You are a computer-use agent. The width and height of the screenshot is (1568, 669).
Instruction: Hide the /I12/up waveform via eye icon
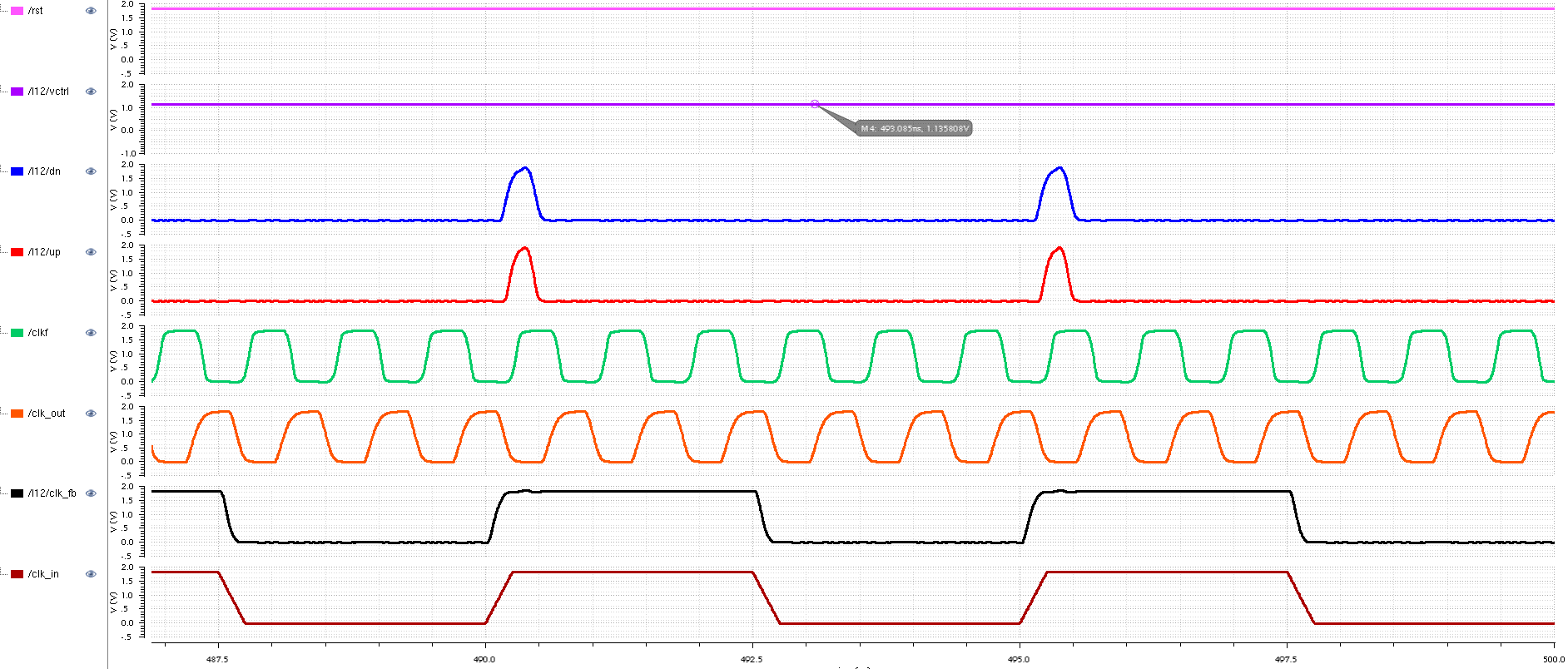pyautogui.click(x=91, y=252)
